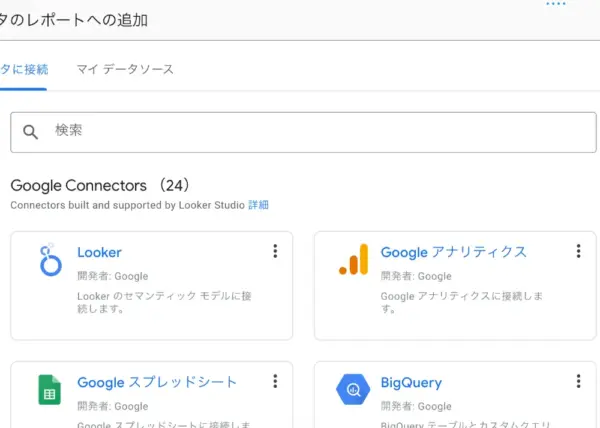Click 開発者: Google text on the BigQuery card
The height and width of the screenshot is (428, 600).
[x=416, y=406]
